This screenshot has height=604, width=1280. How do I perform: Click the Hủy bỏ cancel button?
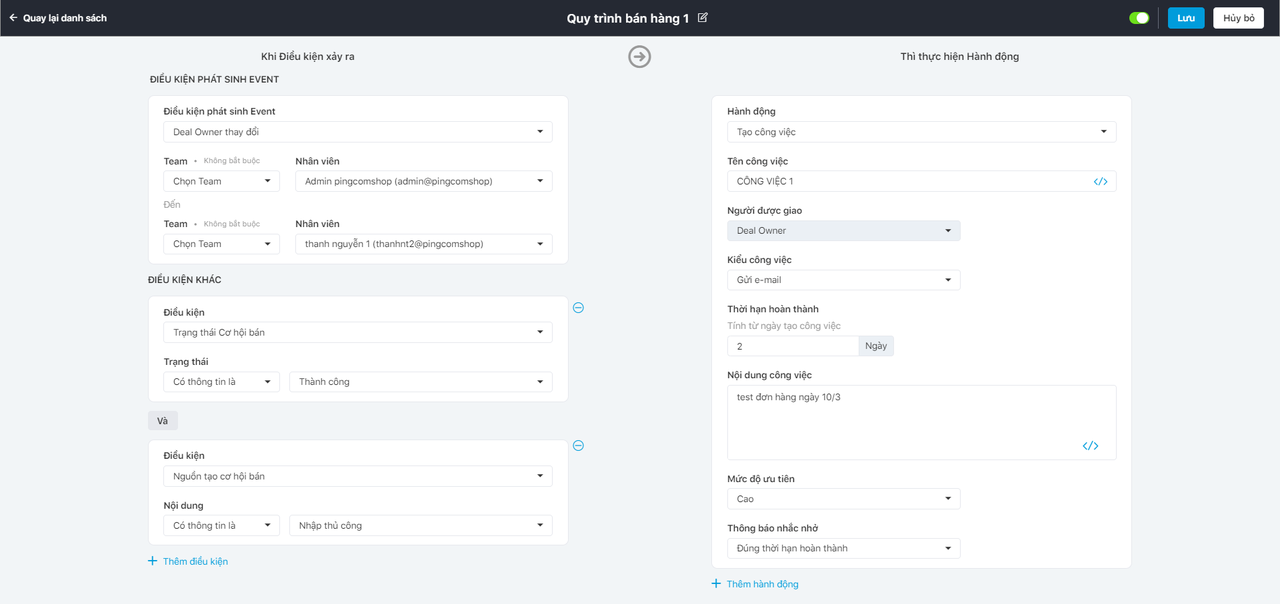tap(1238, 18)
